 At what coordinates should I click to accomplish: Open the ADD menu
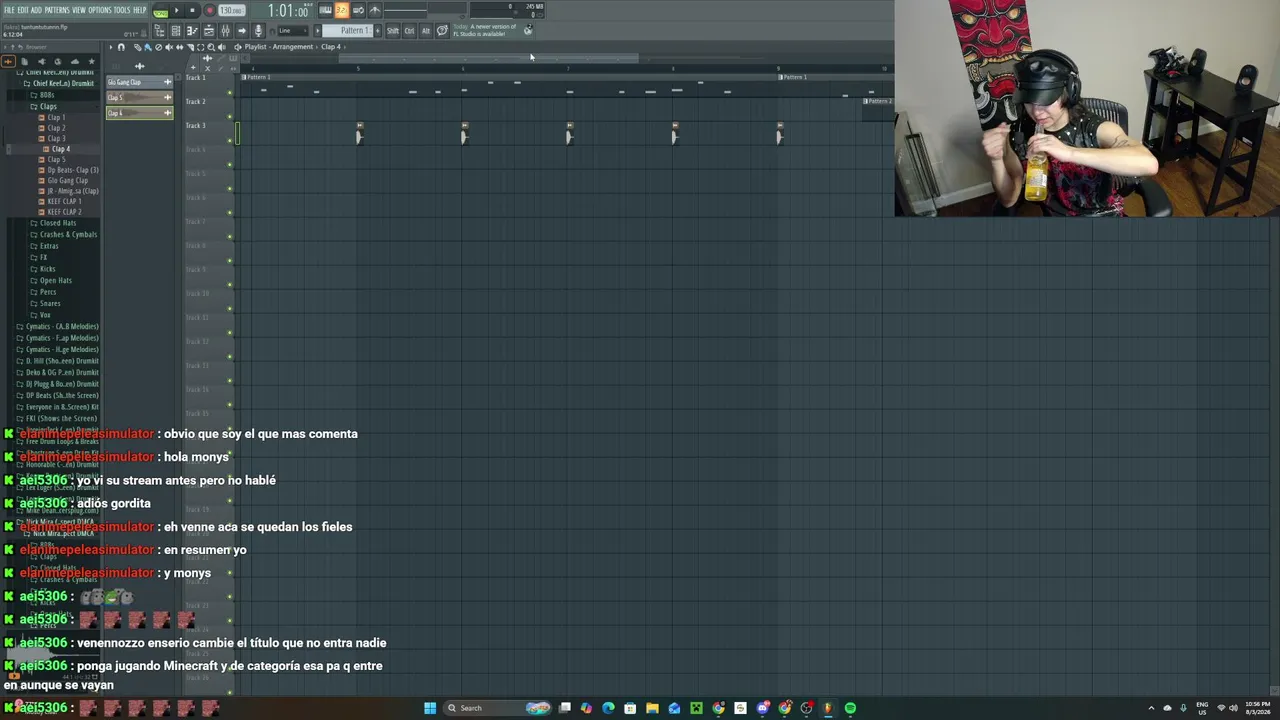click(36, 10)
